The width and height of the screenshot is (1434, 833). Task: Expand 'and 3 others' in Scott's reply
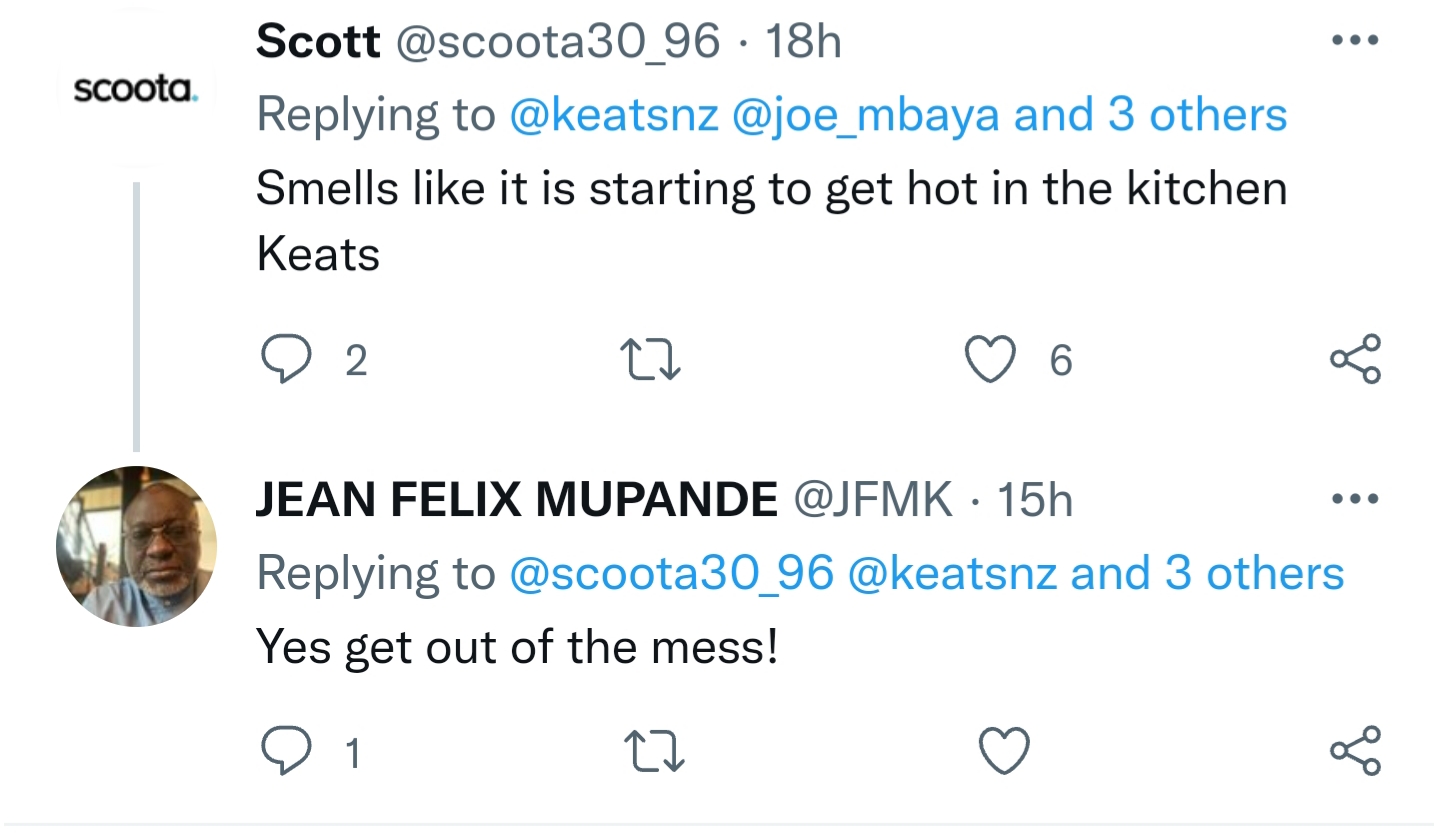click(1150, 116)
